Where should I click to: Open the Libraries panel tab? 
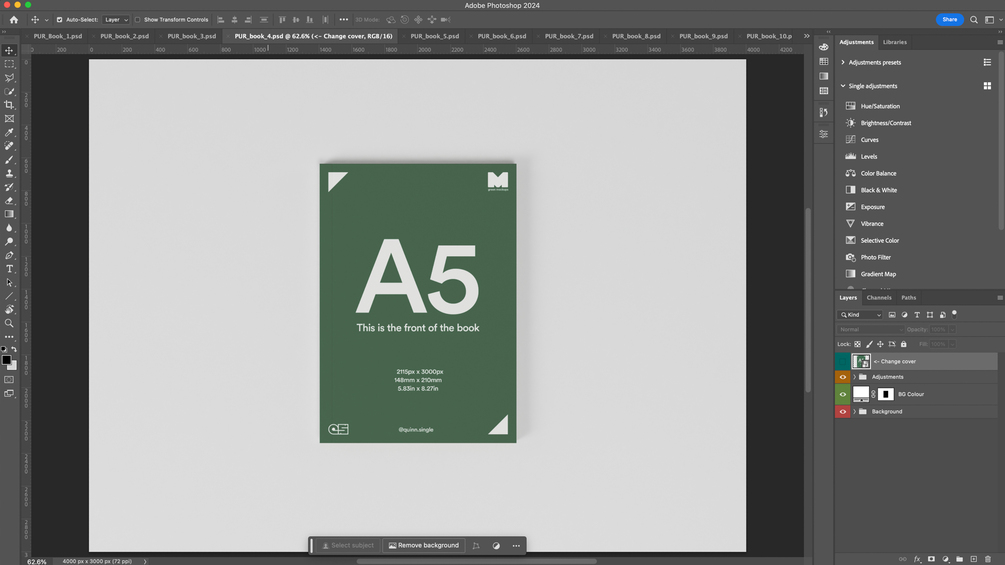pos(895,42)
